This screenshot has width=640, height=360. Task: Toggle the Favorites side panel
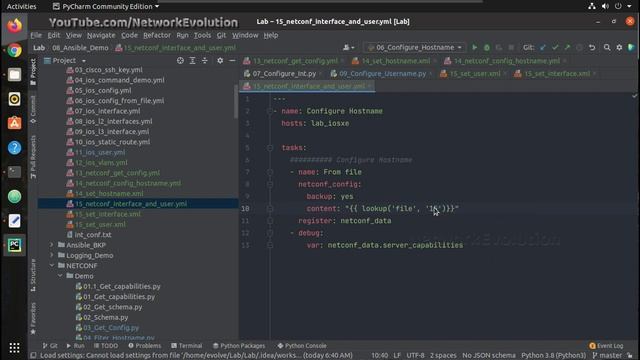[33, 318]
